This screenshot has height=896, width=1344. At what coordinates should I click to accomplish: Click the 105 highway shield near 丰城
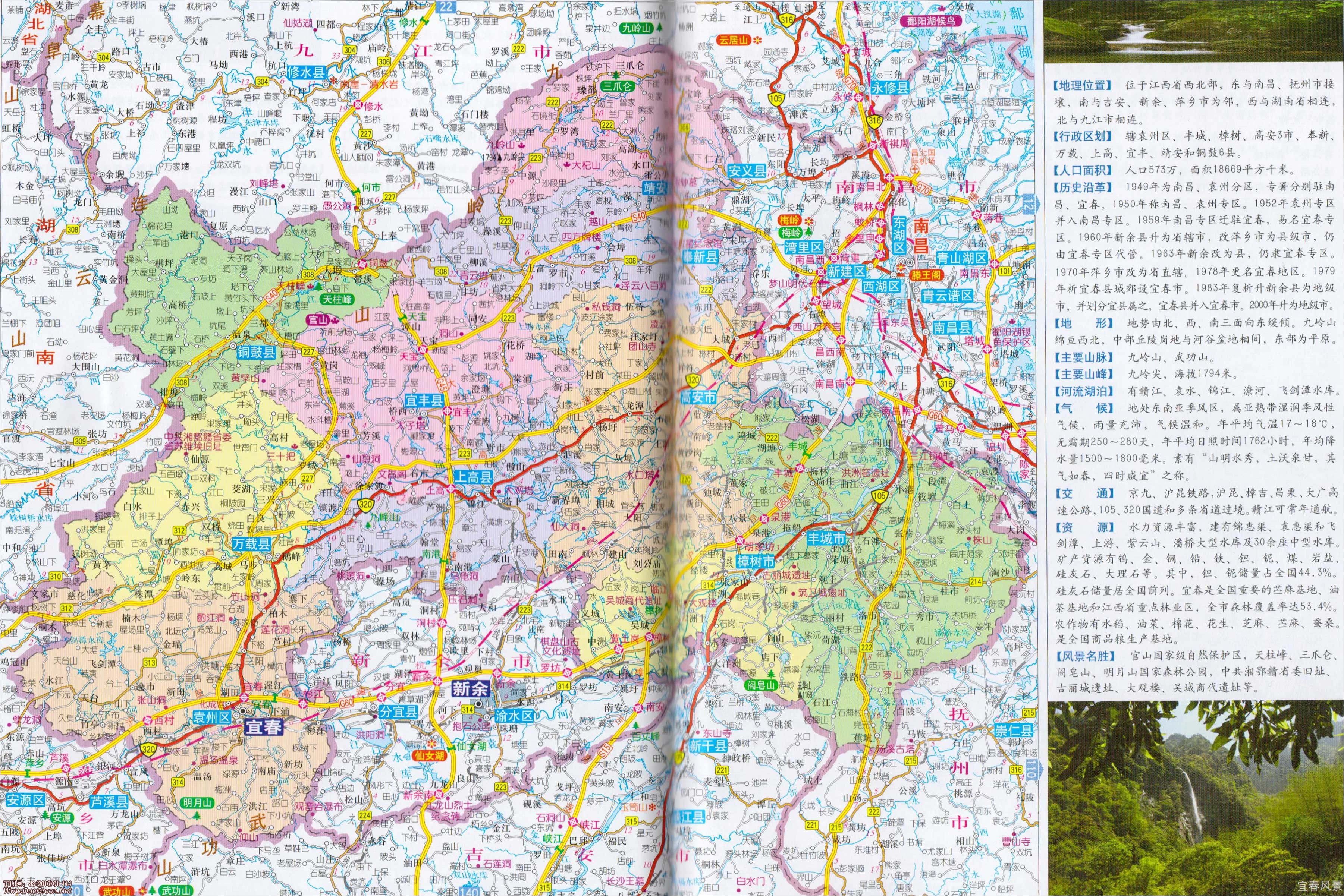click(x=880, y=497)
